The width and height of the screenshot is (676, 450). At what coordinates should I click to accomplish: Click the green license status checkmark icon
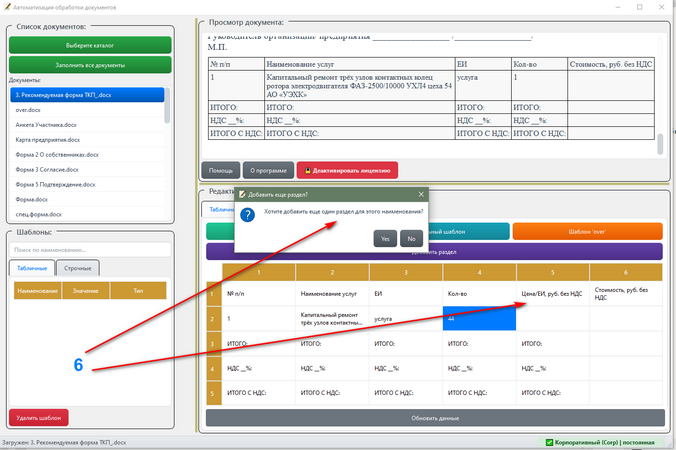tap(549, 442)
